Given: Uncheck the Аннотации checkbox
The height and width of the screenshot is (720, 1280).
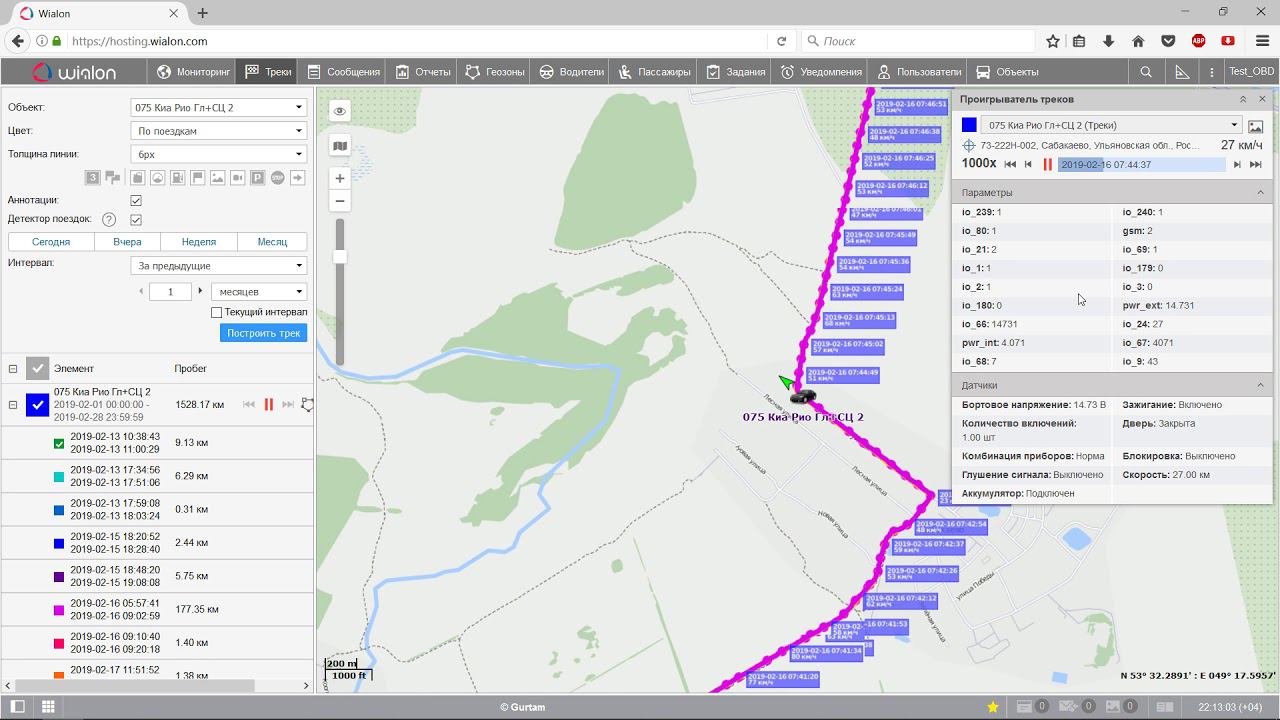Looking at the screenshot, I should point(136,200).
